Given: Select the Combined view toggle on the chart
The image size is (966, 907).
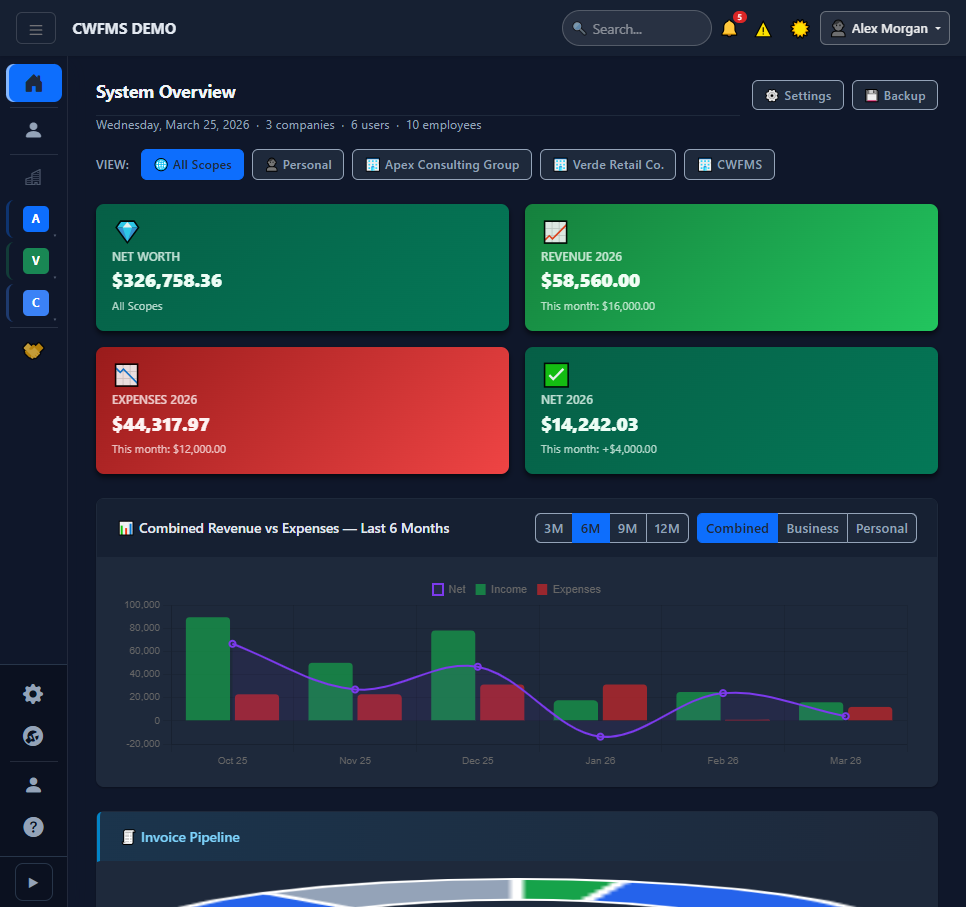Looking at the screenshot, I should pyautogui.click(x=737, y=528).
